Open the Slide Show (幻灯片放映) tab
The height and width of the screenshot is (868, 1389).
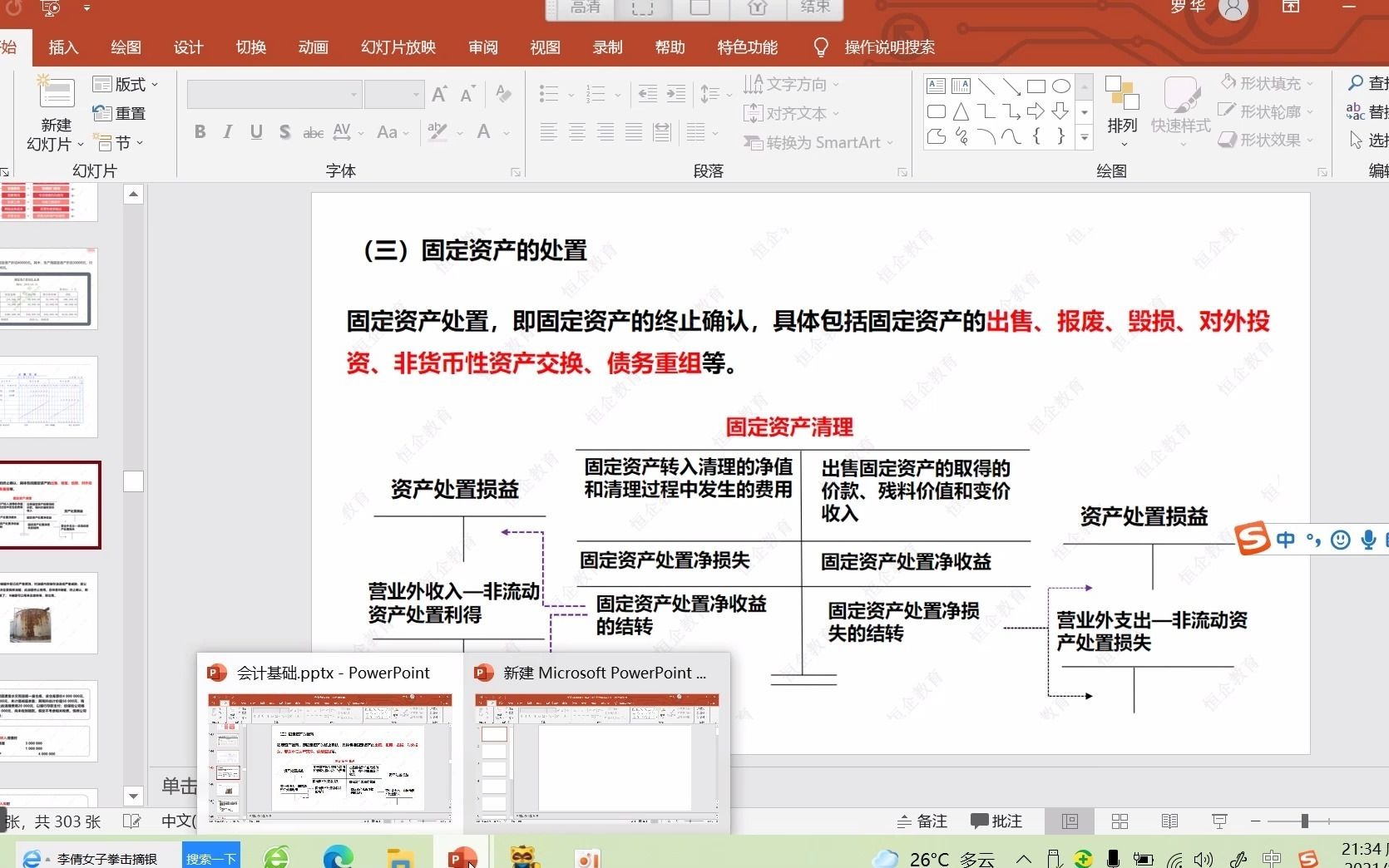click(x=398, y=47)
